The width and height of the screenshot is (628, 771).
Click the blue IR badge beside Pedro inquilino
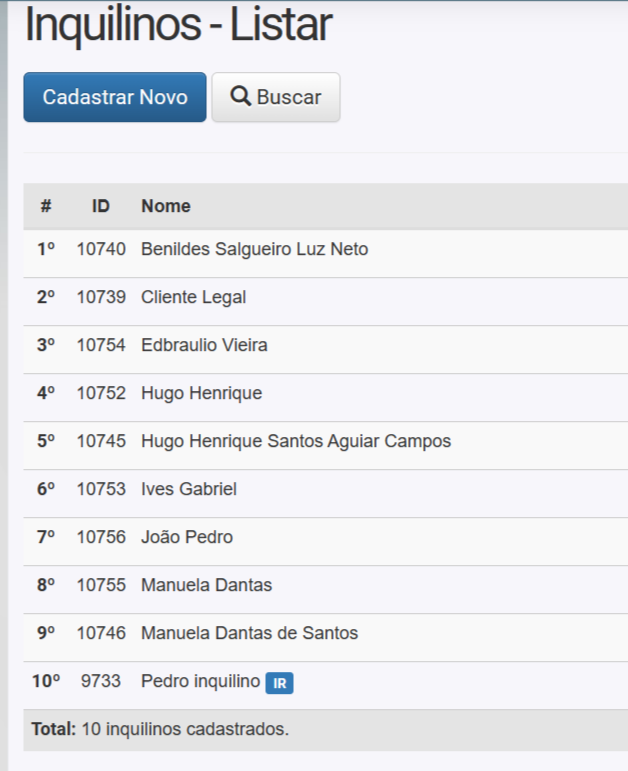[279, 683]
